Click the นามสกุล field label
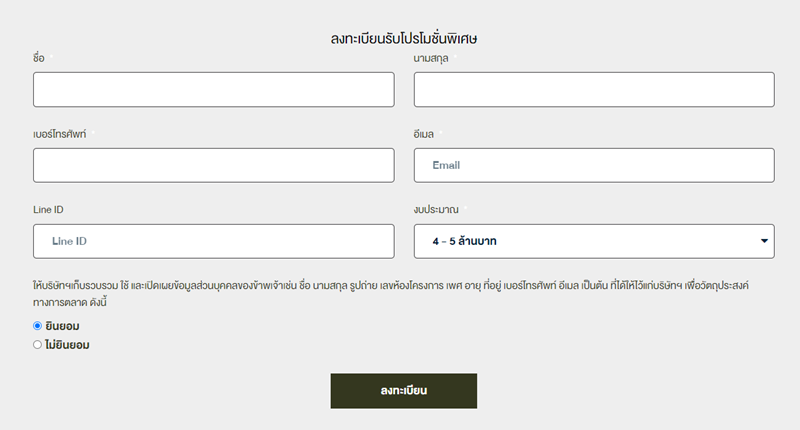800x430 pixels. coord(431,58)
